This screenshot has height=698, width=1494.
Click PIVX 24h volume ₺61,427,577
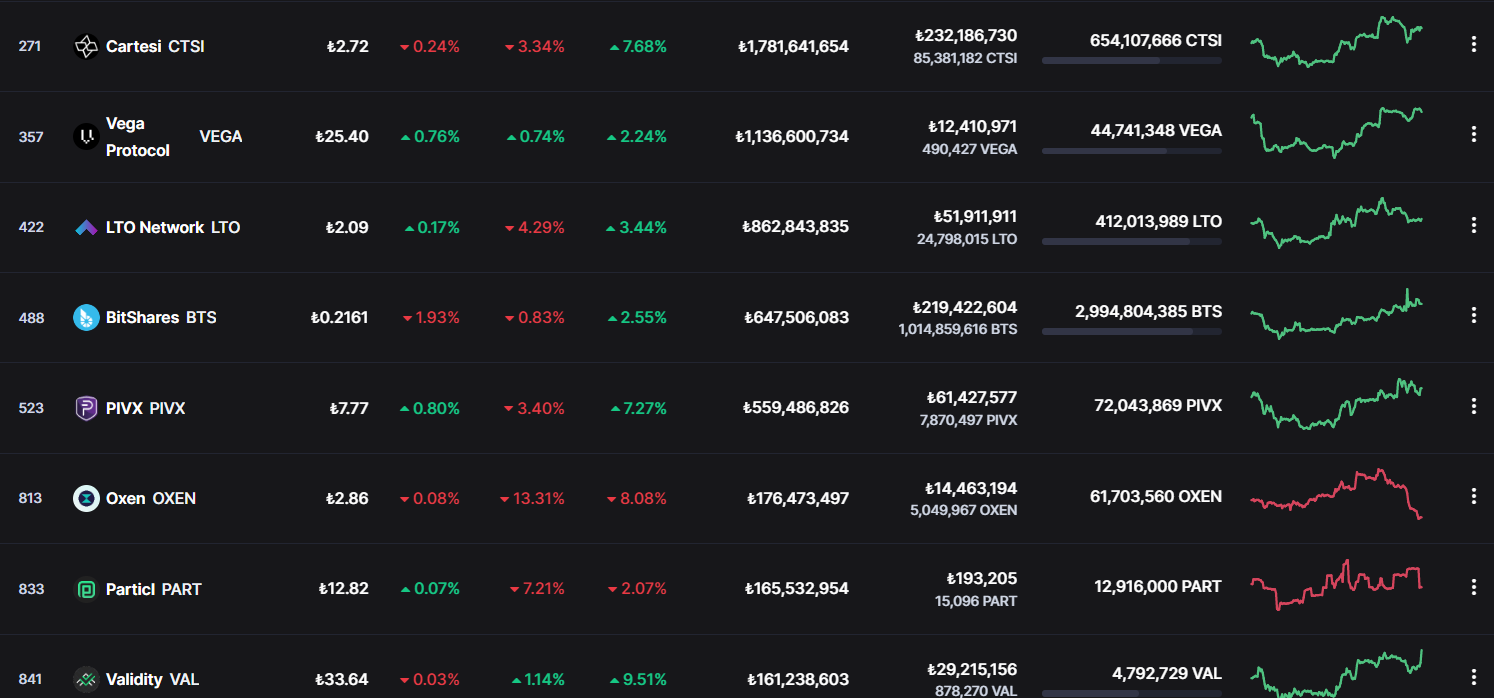click(x=973, y=397)
